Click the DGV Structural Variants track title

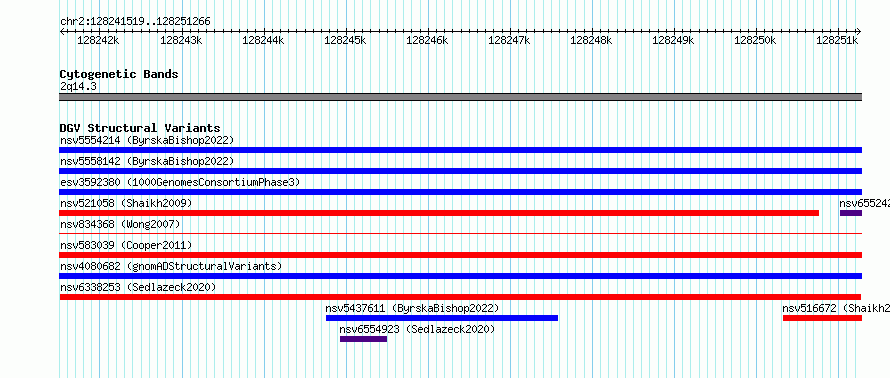[140, 128]
